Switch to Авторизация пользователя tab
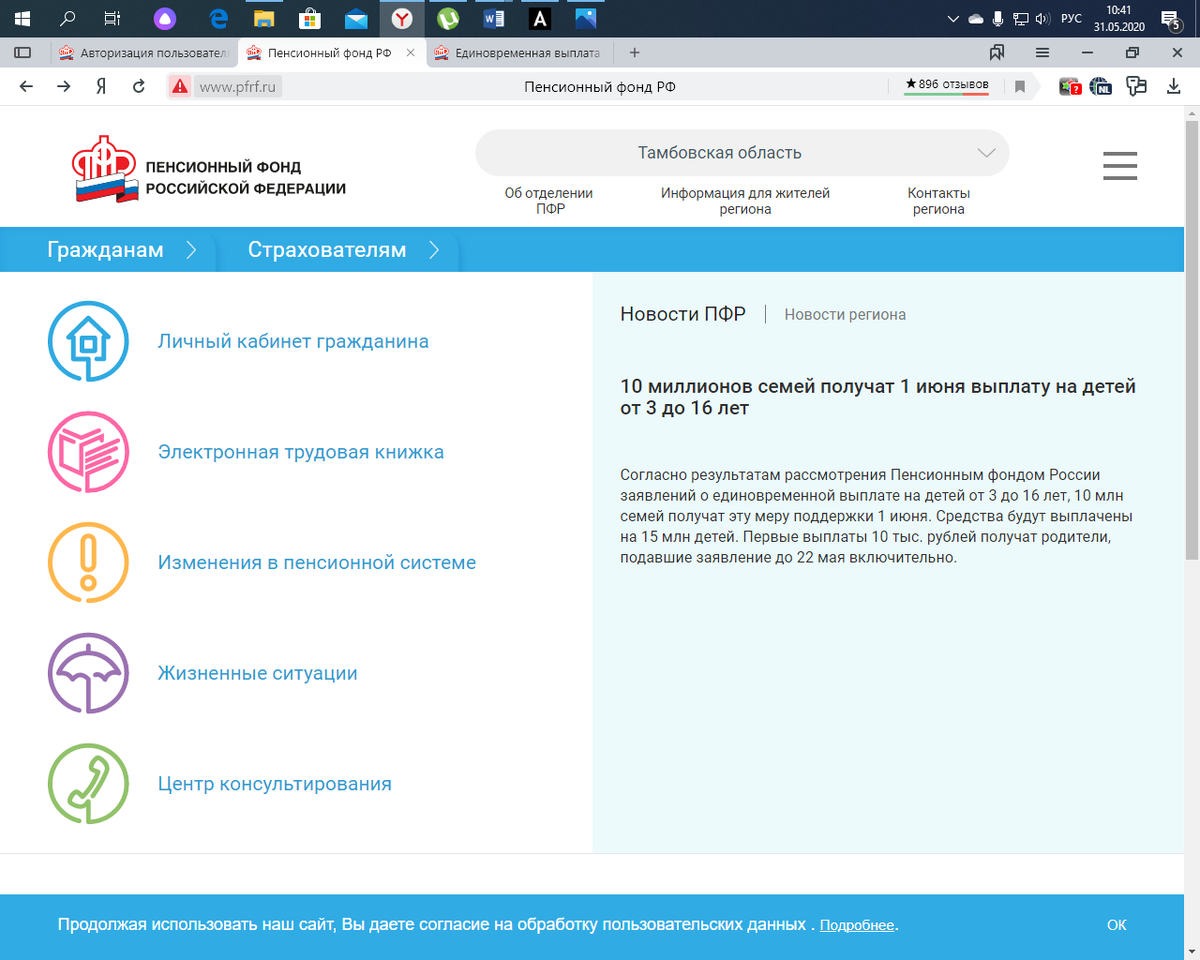Image resolution: width=1200 pixels, height=960 pixels. [143, 53]
